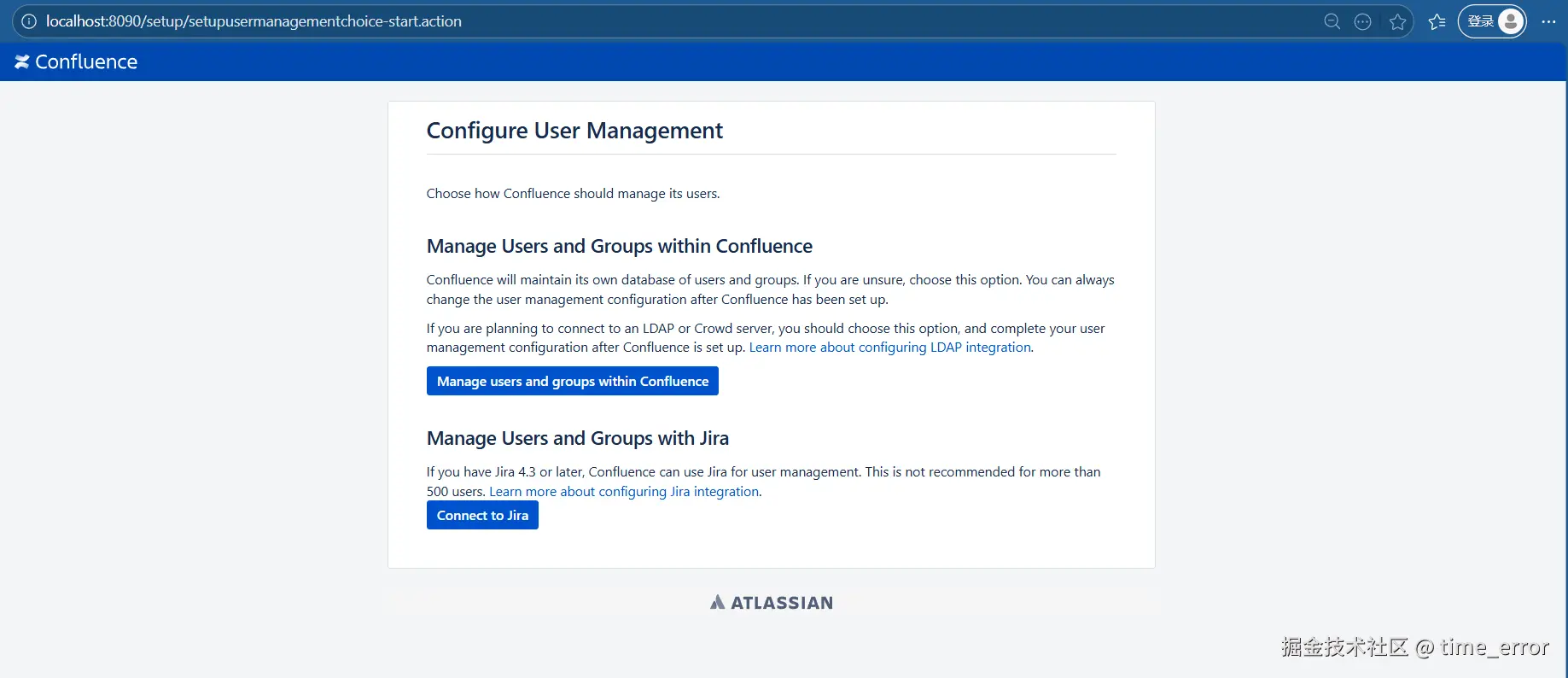Click the Confluence logo icon in the header
Image resolution: width=1568 pixels, height=678 pixels.
22,61
